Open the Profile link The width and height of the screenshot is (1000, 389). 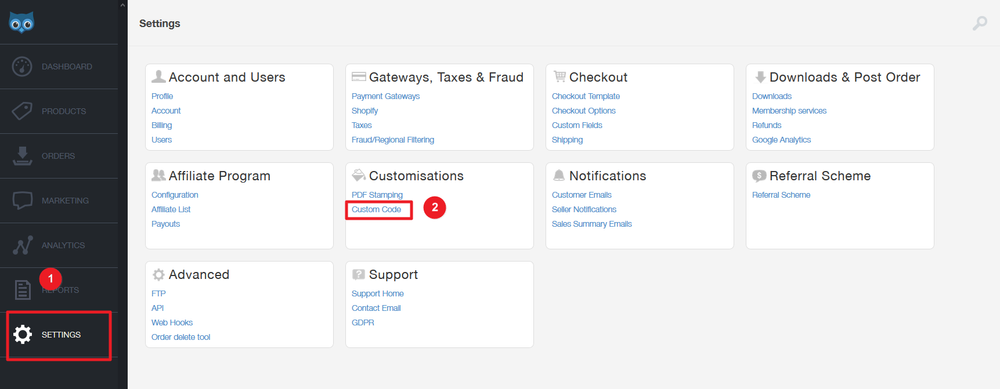pos(162,96)
